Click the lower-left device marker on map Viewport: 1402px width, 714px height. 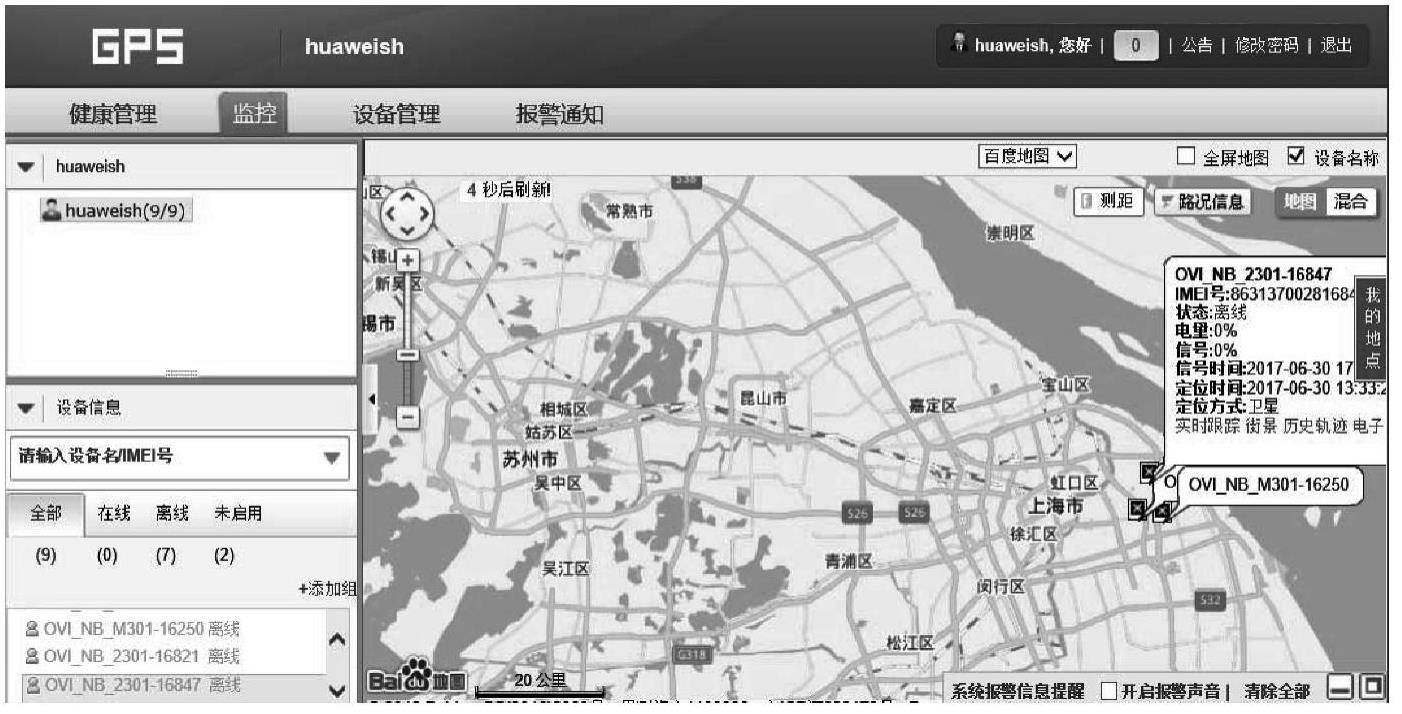(1137, 508)
